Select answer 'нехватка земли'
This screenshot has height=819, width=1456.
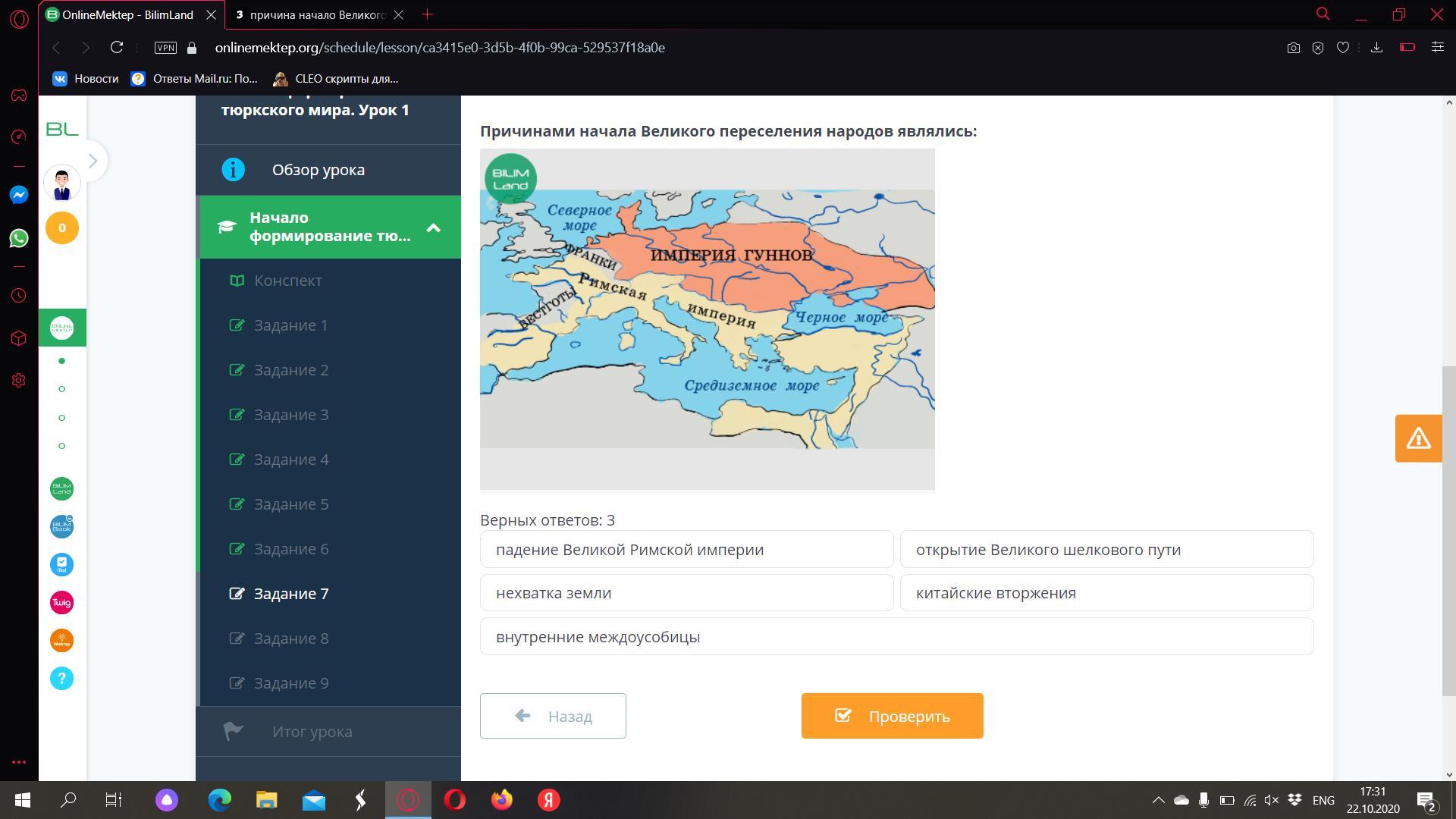point(686,593)
